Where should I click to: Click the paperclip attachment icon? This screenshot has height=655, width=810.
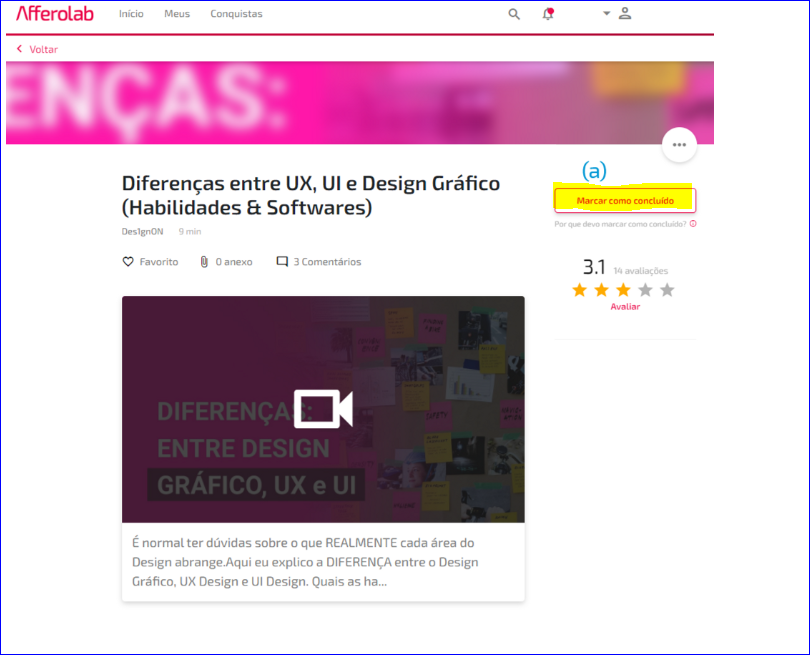click(204, 262)
